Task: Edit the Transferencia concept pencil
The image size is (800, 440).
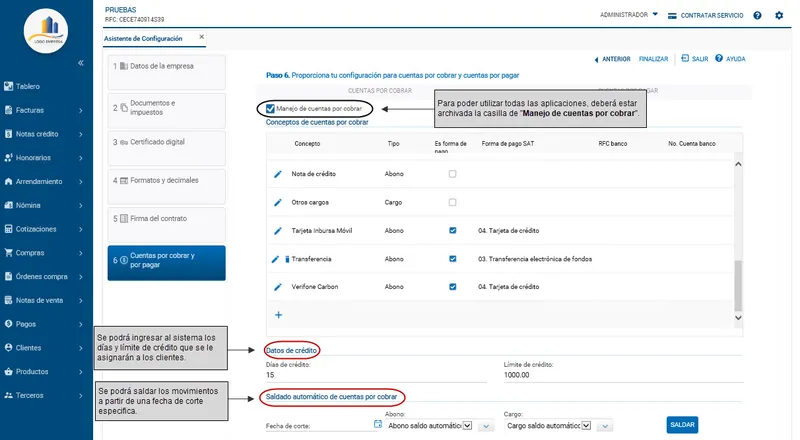Action: coord(275,259)
